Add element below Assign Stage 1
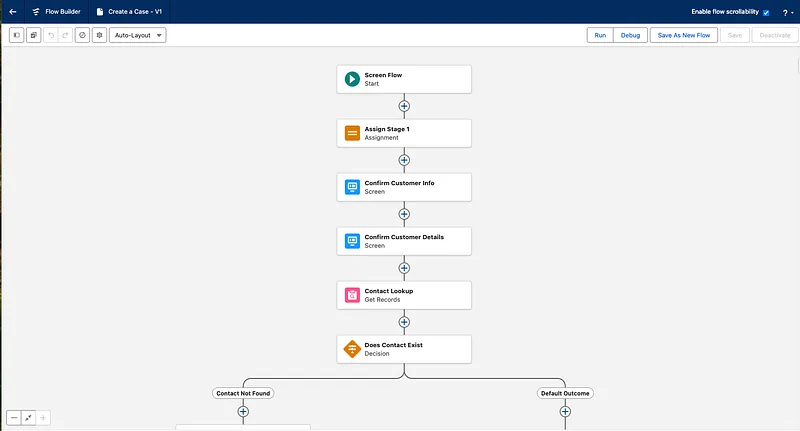 pyautogui.click(x=404, y=160)
